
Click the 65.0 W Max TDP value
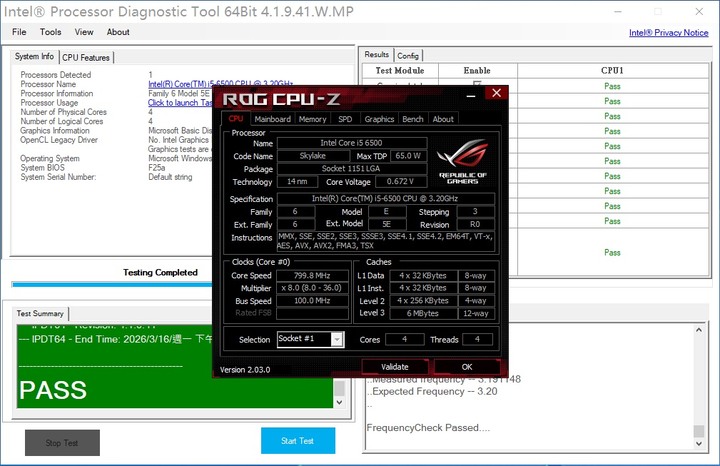click(409, 156)
